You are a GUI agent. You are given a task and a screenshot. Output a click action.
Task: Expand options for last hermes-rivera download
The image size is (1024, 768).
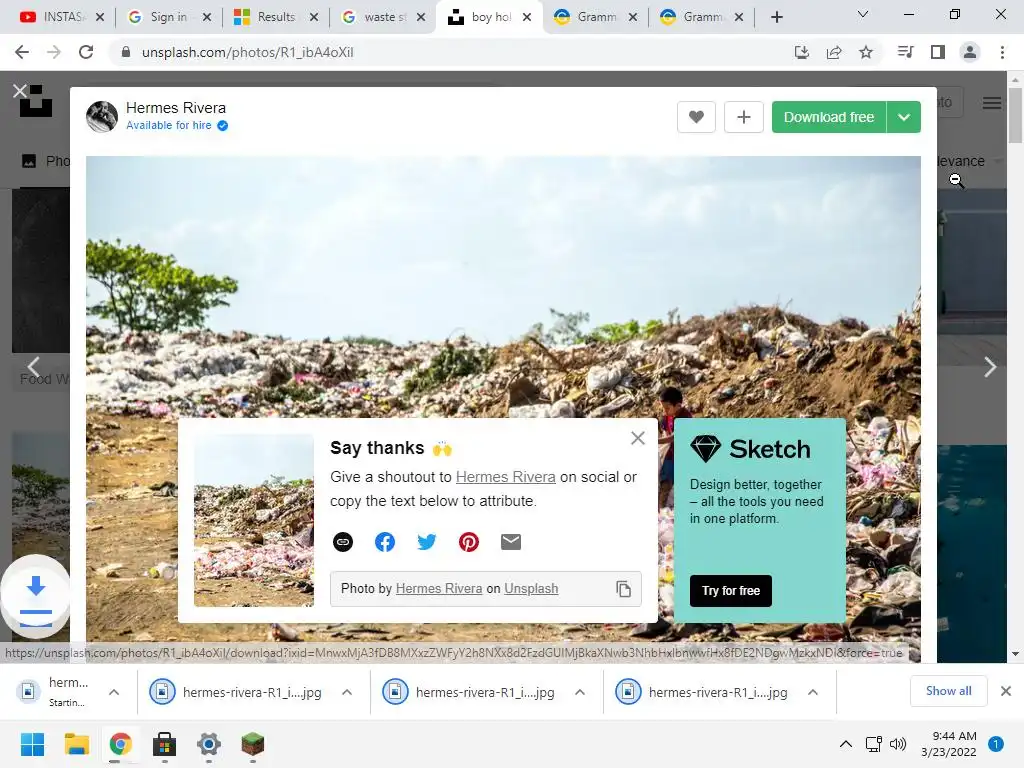[x=813, y=692]
